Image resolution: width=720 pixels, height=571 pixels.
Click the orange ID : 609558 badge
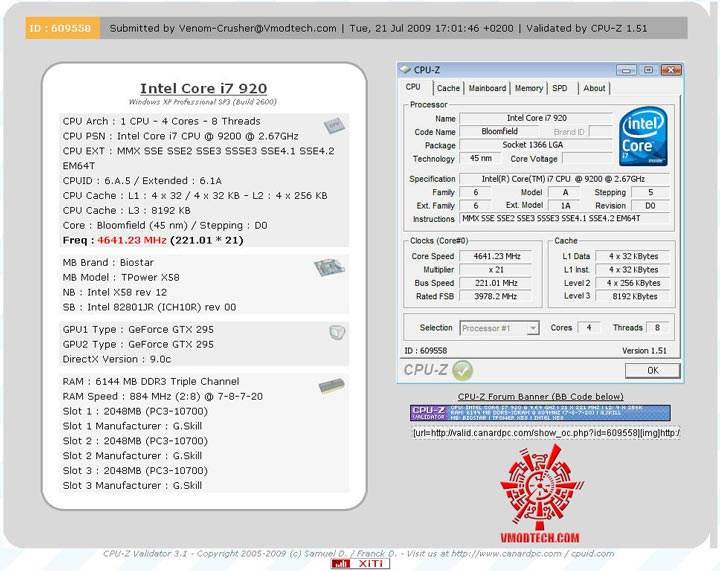(x=62, y=28)
